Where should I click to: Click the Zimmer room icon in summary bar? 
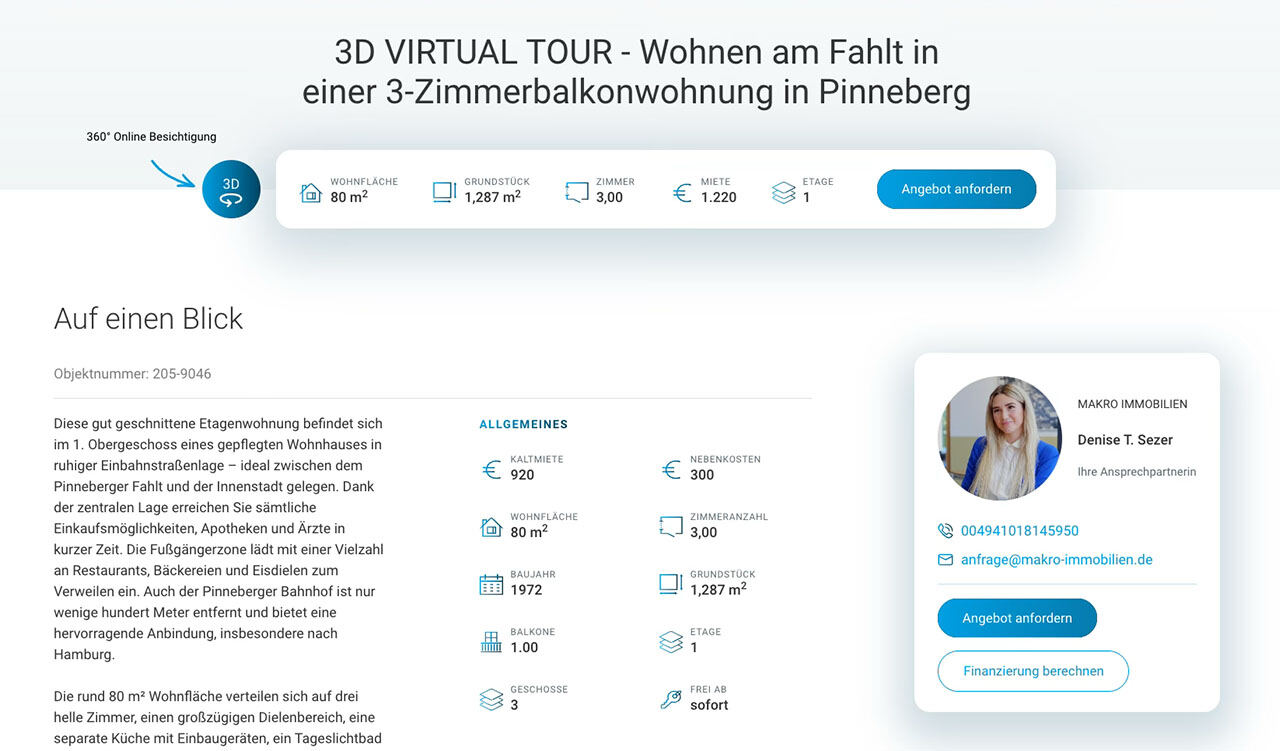(x=577, y=192)
